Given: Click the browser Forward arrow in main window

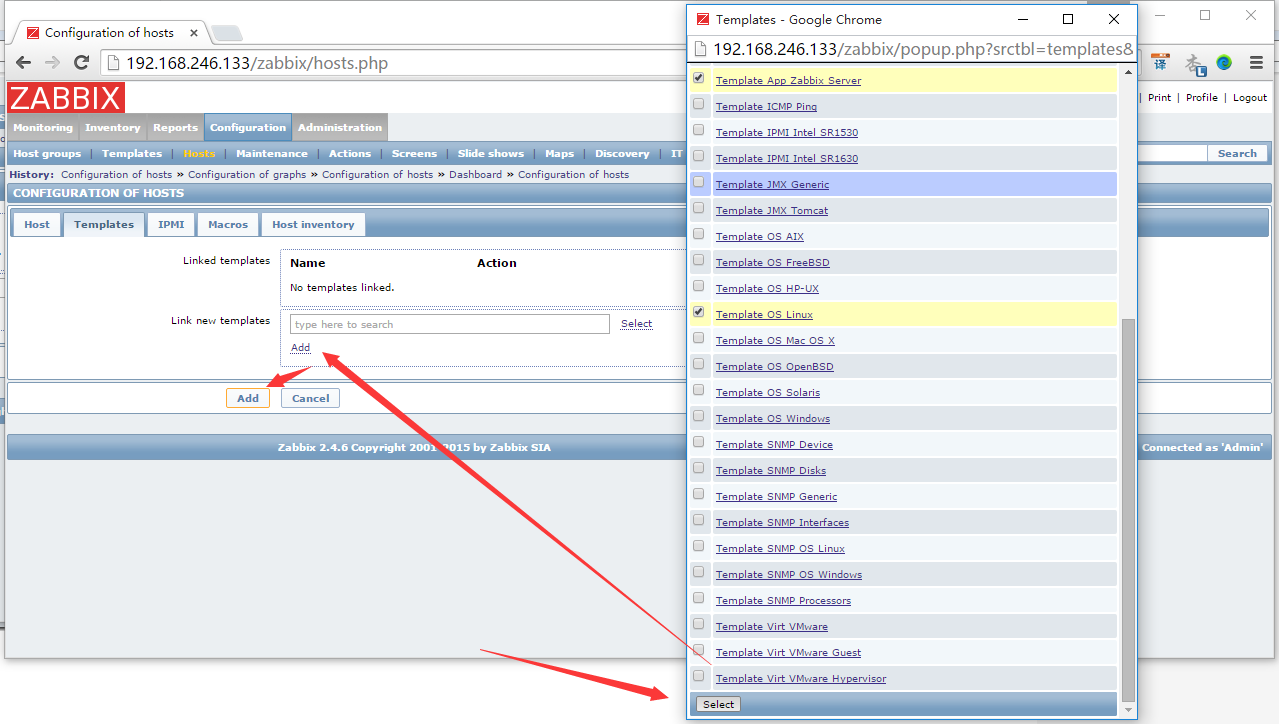Looking at the screenshot, I should click(52, 63).
